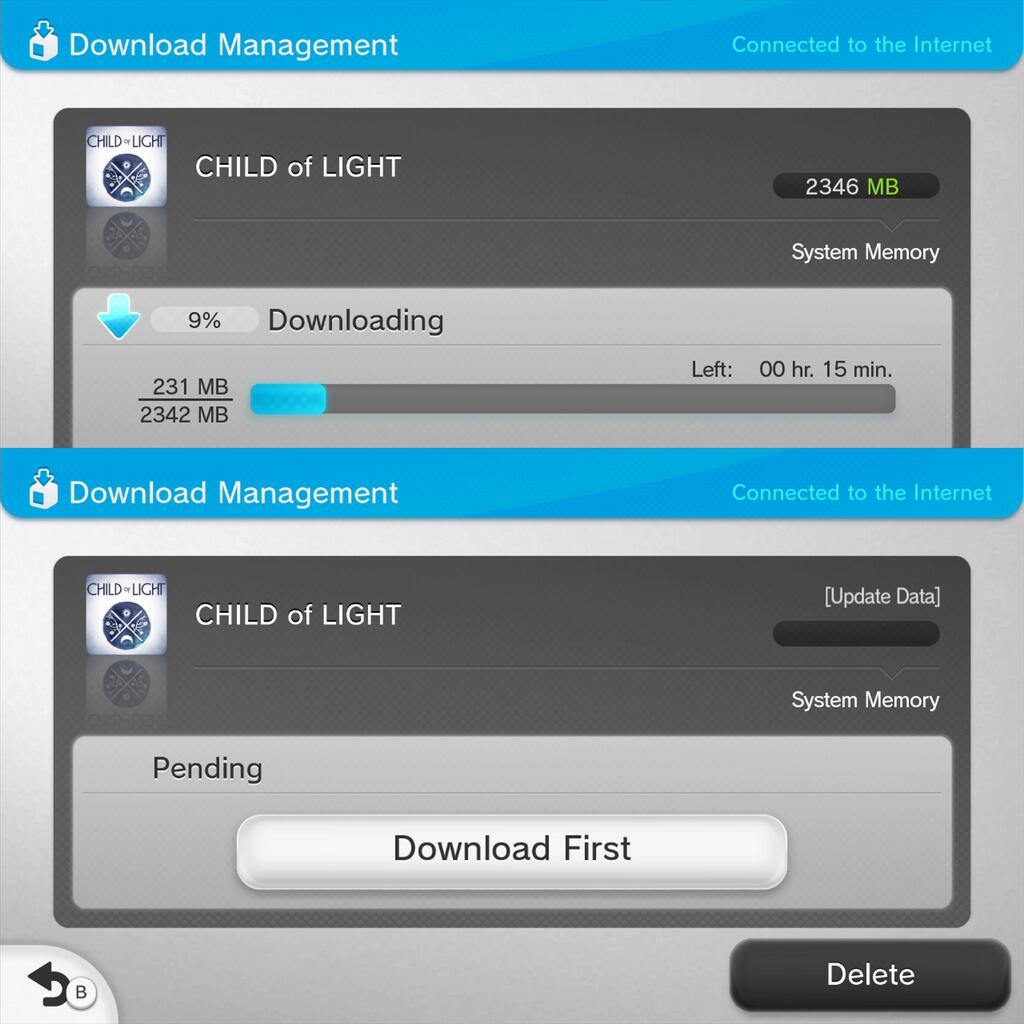Click the Update Data label

882,596
